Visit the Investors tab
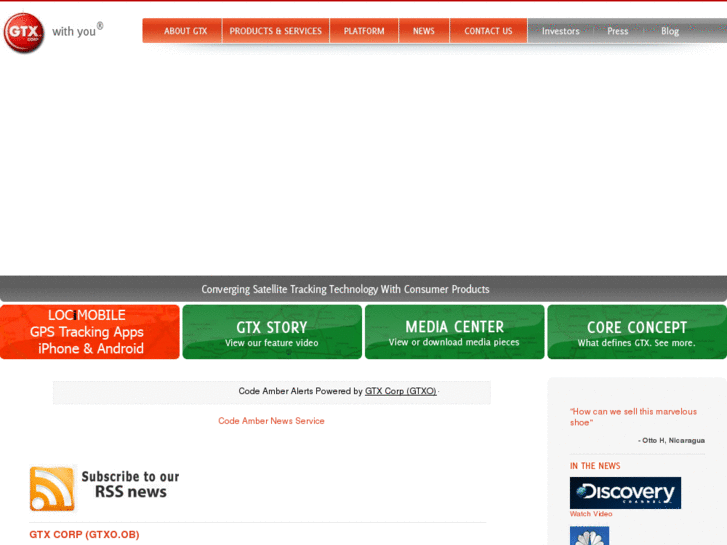 (561, 31)
